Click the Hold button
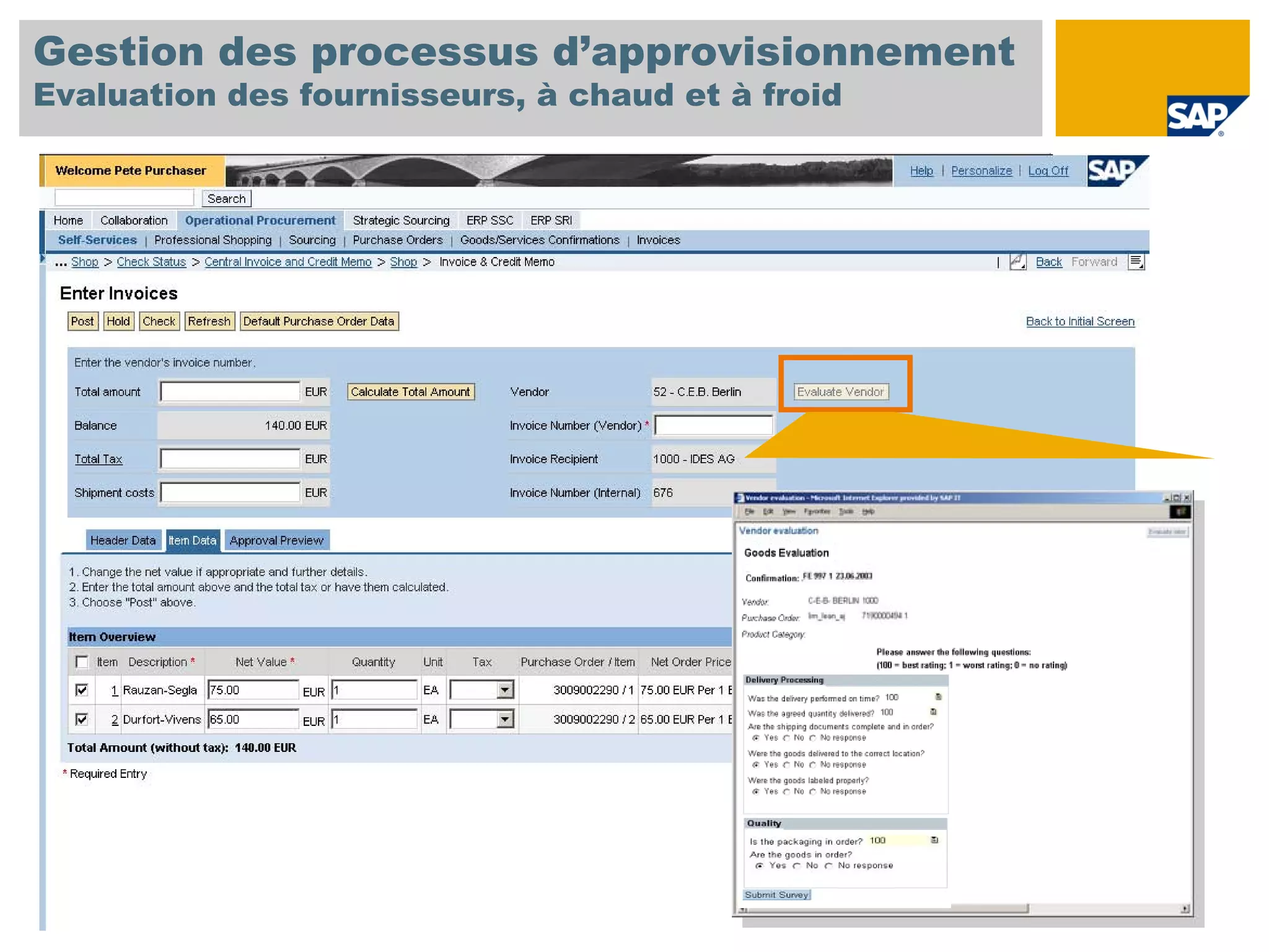This screenshot has width=1269, height=952. (x=118, y=321)
